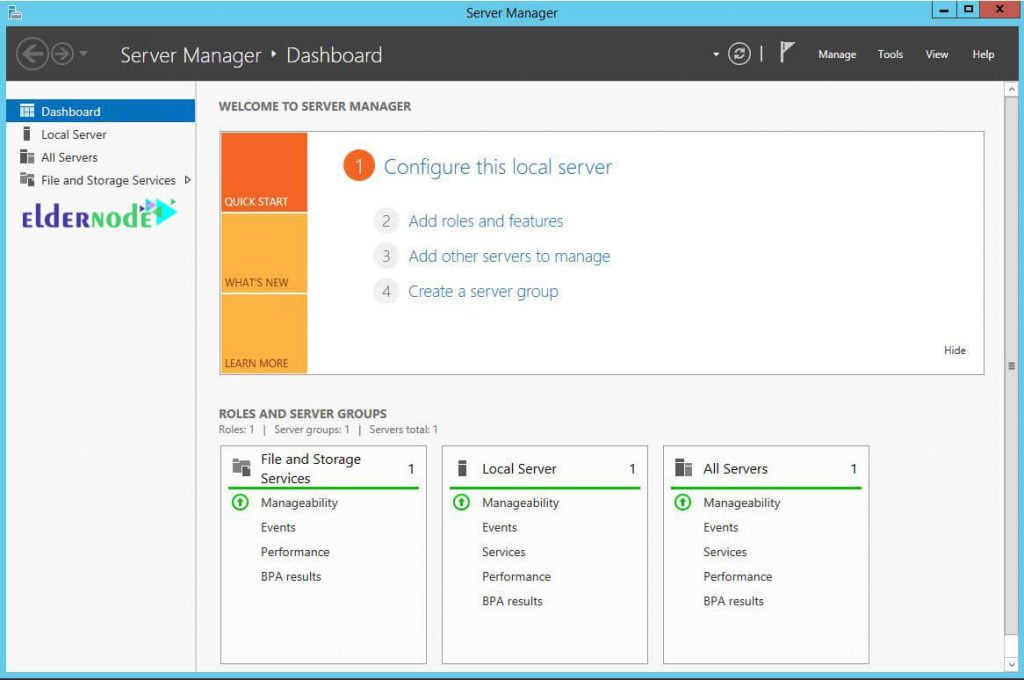Viewport: 1024px width, 680px height.
Task: Click the back navigation arrow
Action: point(34,54)
